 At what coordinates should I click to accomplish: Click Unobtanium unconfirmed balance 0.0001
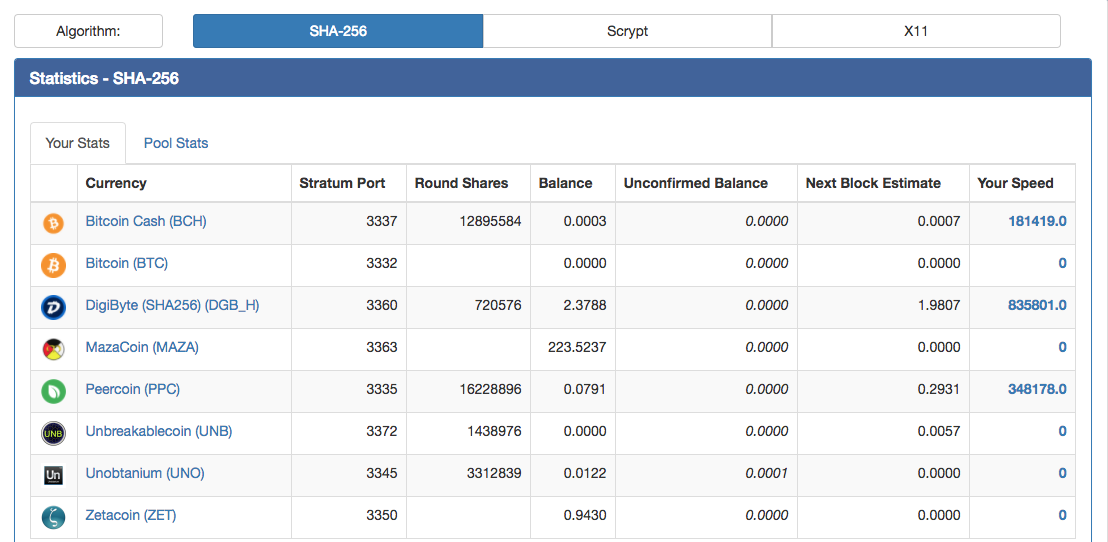click(767, 473)
